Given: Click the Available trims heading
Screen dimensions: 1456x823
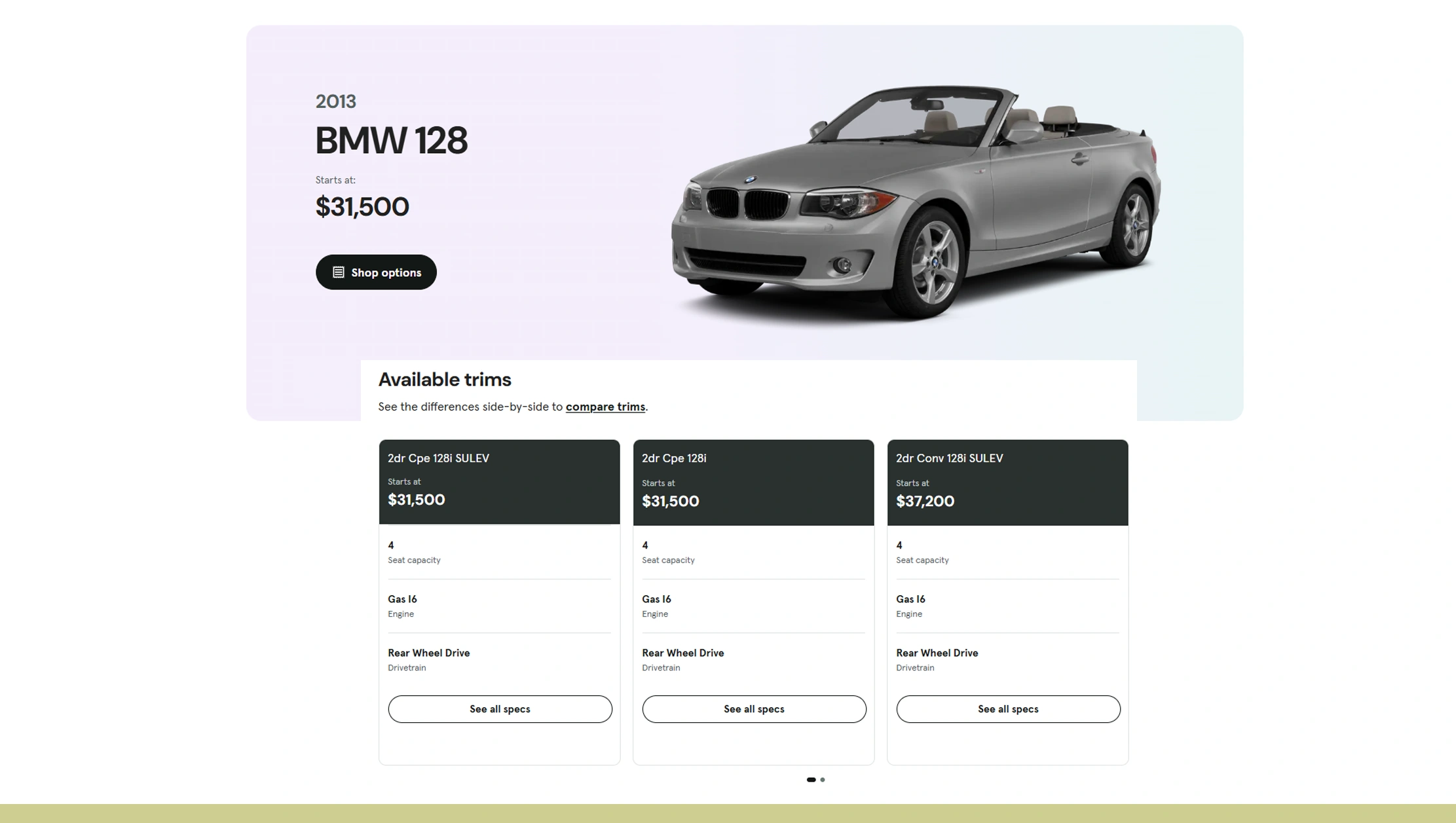Looking at the screenshot, I should (x=444, y=380).
